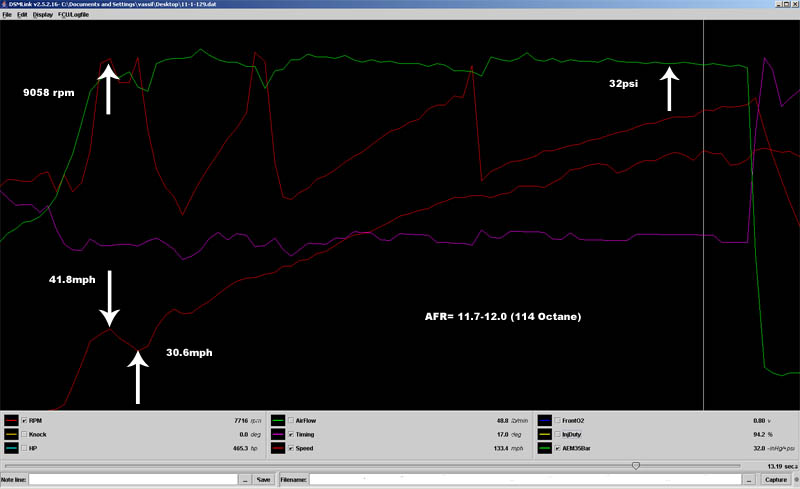Open the Display menu
This screenshot has width=800, height=489.
pyautogui.click(x=42, y=15)
